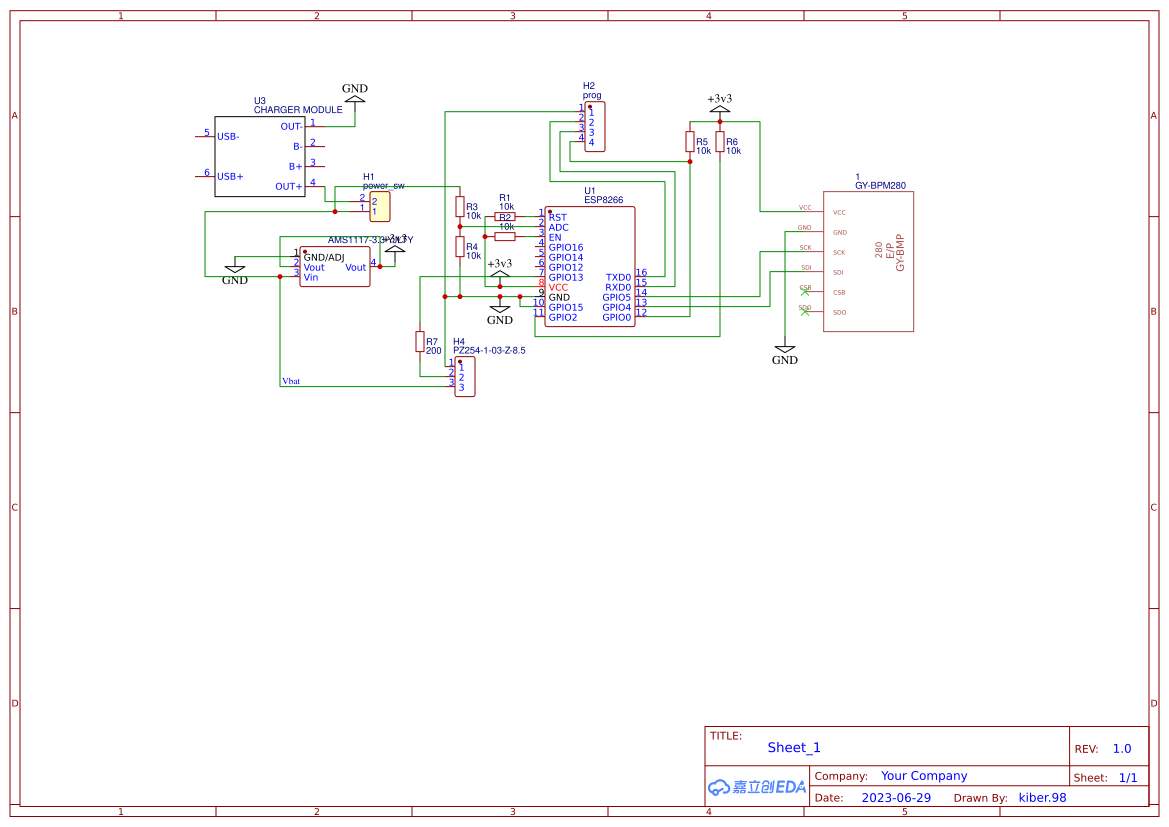The image size is (1169, 827).
Task: Select the ESP8266 component symbol U1
Action: [590, 265]
